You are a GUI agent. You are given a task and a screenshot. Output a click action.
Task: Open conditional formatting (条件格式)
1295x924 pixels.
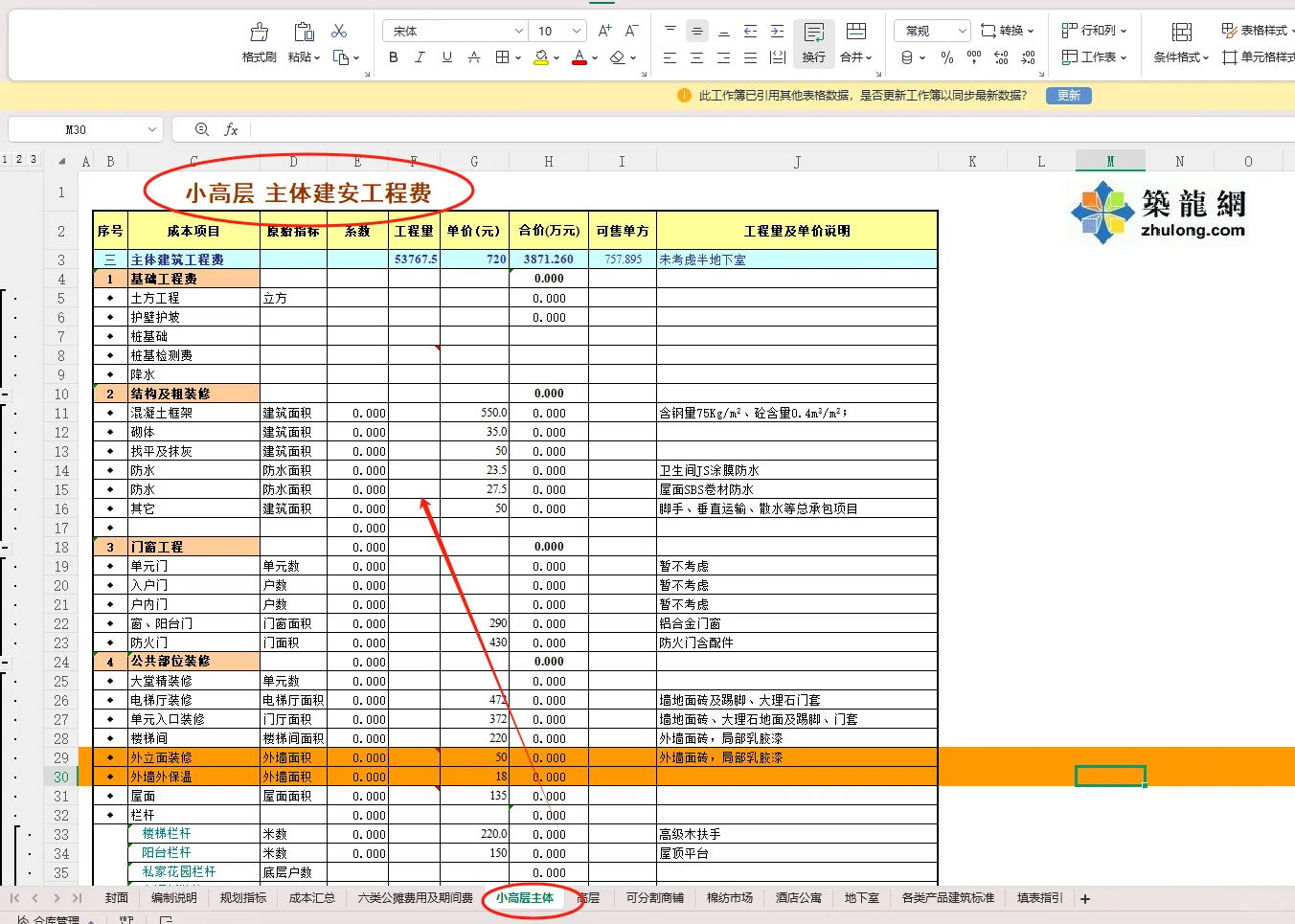click(1181, 43)
